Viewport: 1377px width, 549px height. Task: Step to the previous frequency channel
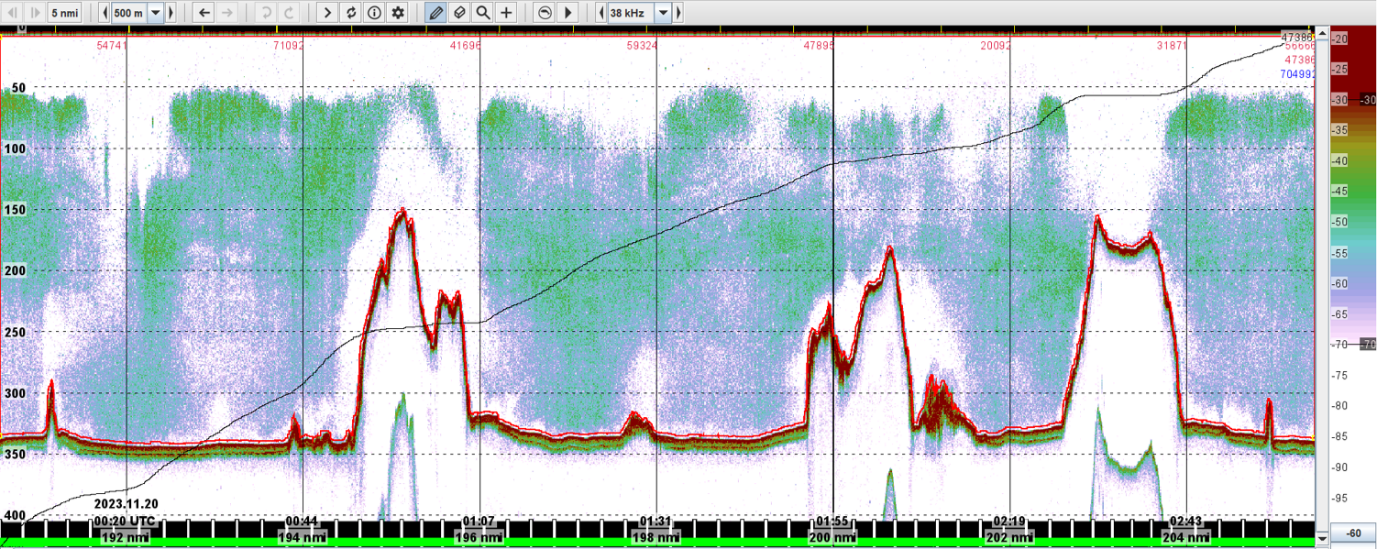[600, 13]
